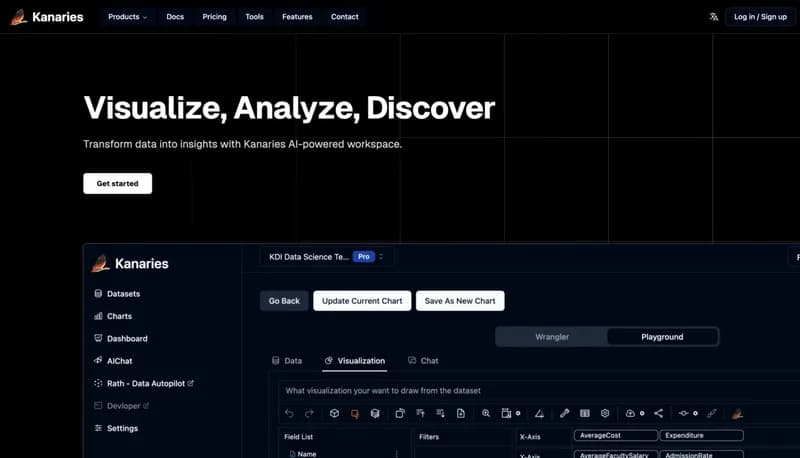Click the table view icon in toolbar
The image size is (800, 458).
click(585, 413)
